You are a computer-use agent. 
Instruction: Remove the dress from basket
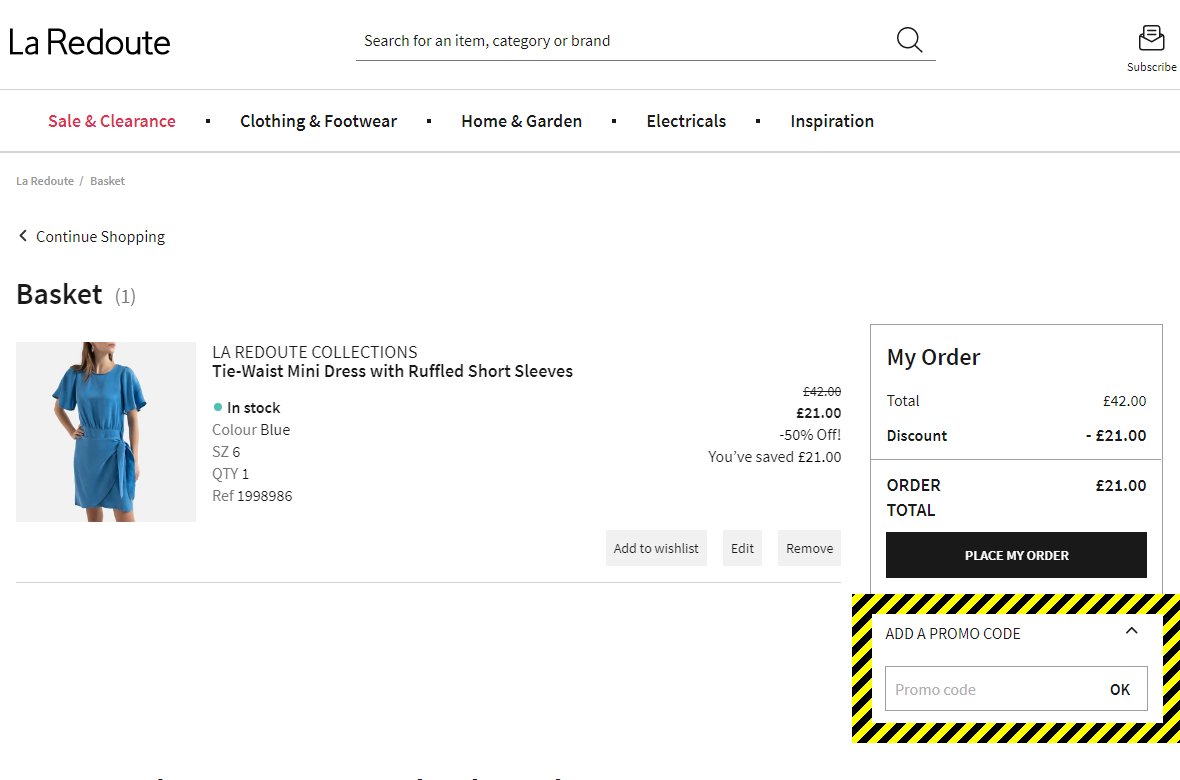[x=810, y=548]
